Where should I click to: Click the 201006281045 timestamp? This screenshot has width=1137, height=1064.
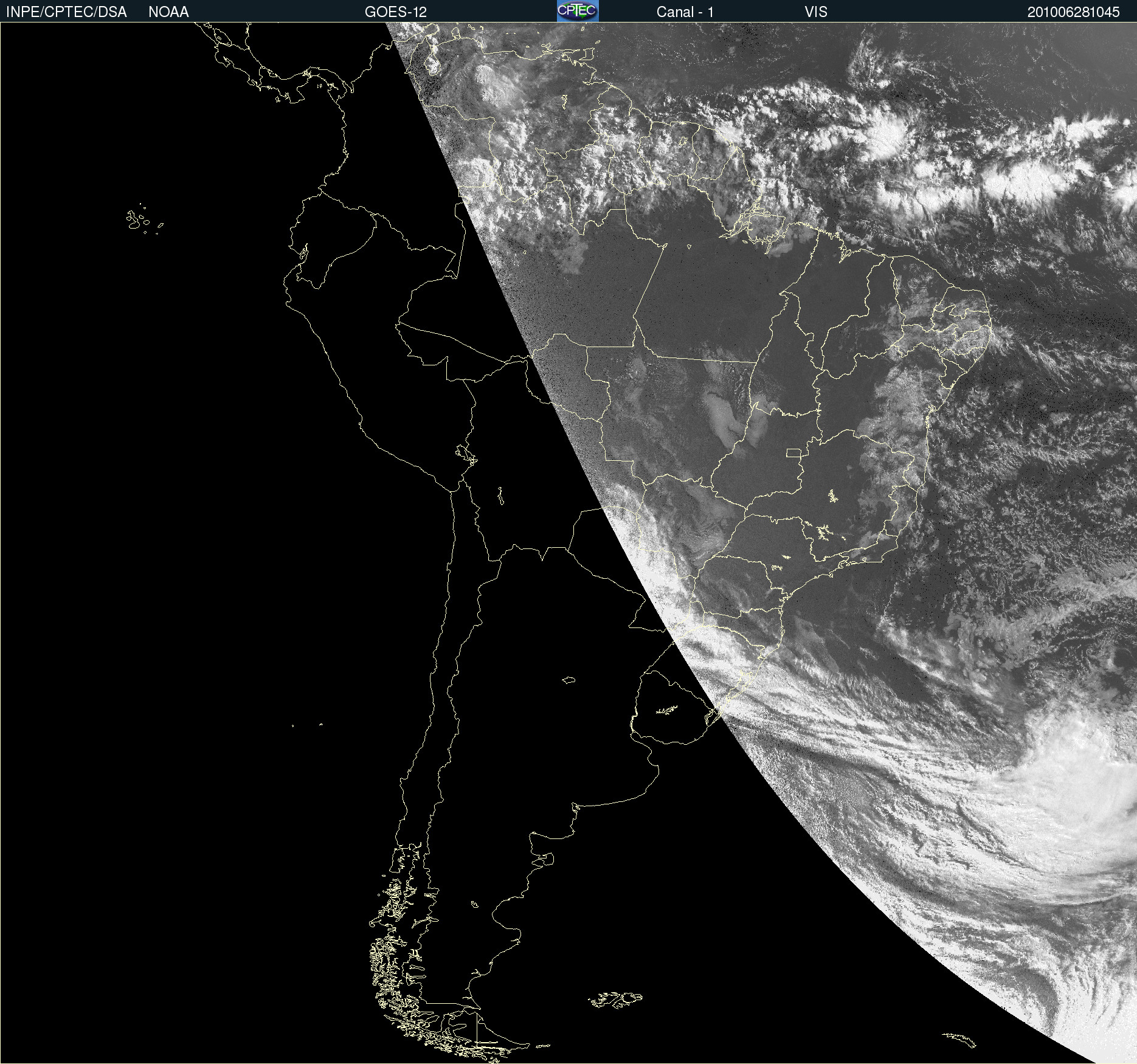(1073, 12)
